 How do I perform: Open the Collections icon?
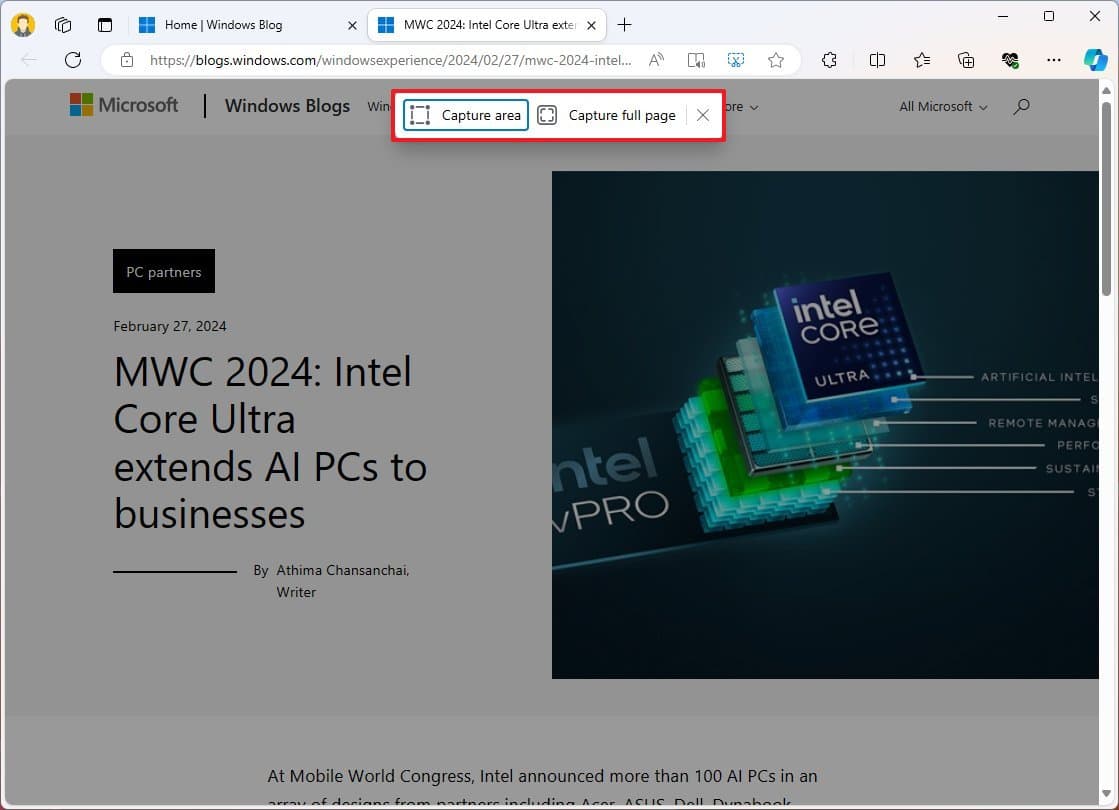click(x=965, y=60)
